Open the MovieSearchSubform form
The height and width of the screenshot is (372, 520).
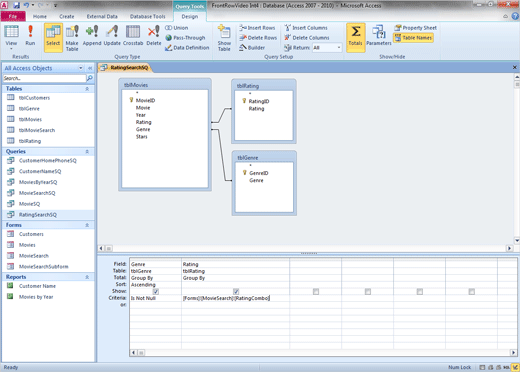pyautogui.click(x=43, y=267)
